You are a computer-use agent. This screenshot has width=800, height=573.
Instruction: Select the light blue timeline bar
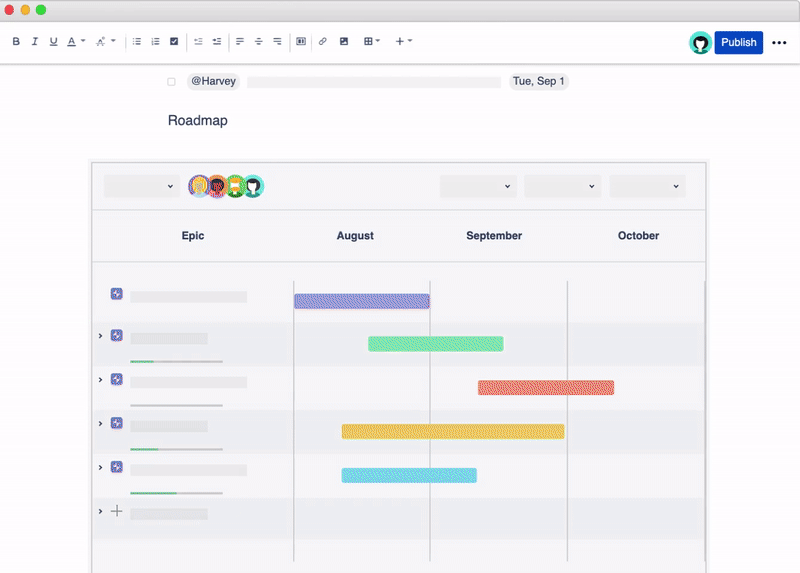click(409, 476)
